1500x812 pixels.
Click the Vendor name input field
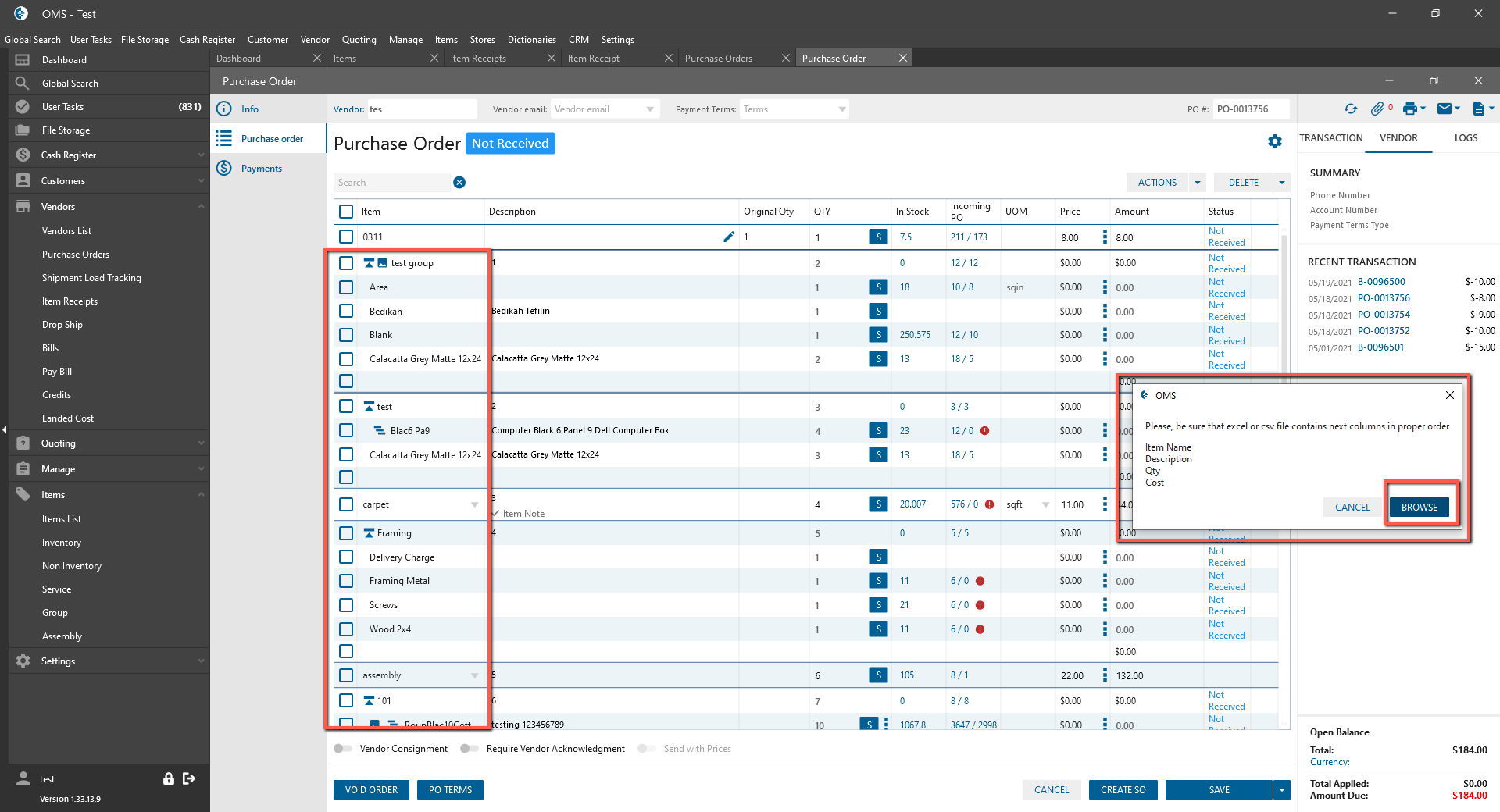(422, 109)
